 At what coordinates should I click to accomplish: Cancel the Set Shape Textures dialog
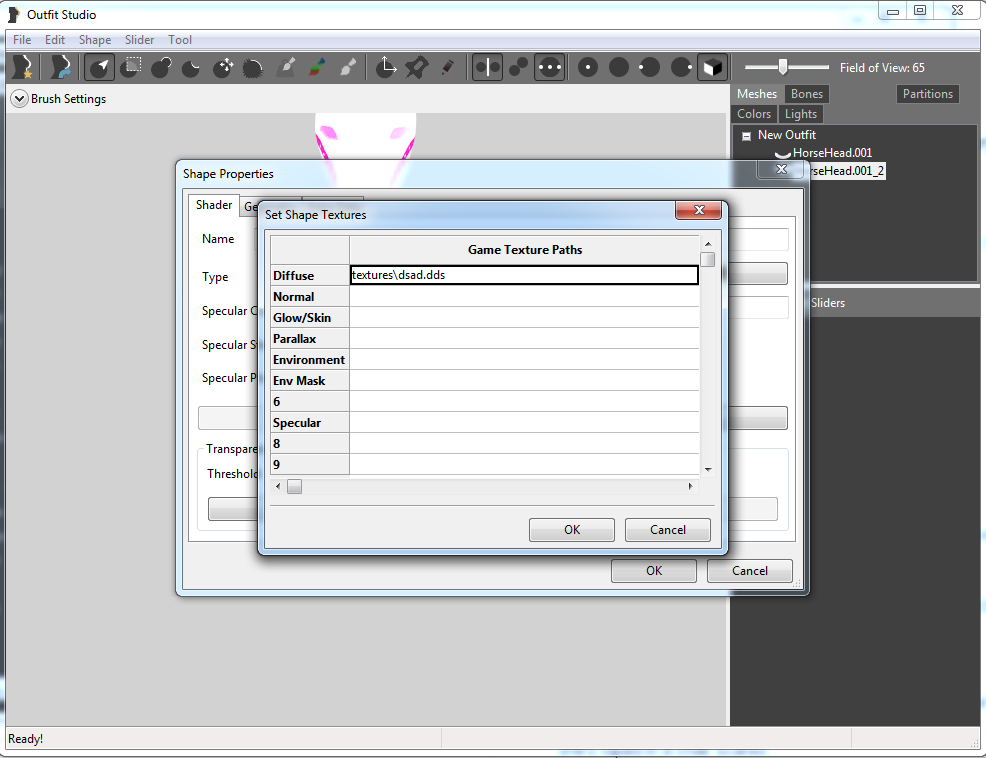[x=668, y=530]
